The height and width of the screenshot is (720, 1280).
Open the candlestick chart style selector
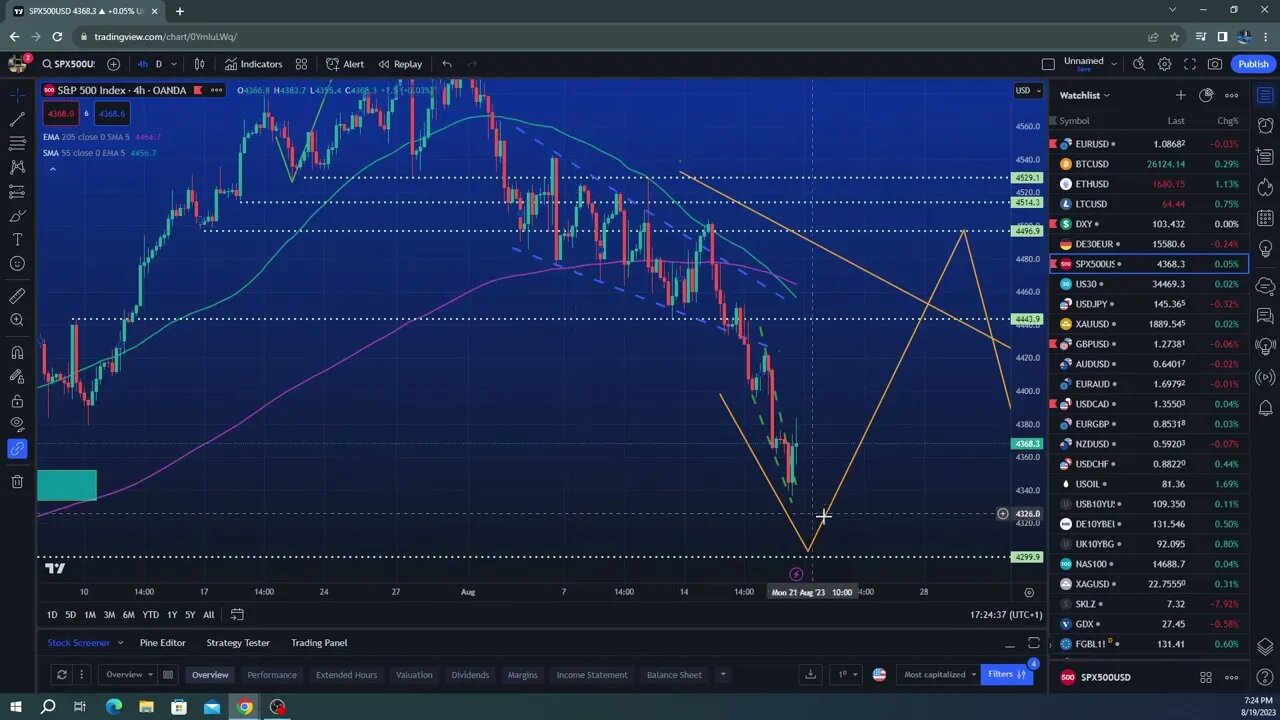click(199, 64)
